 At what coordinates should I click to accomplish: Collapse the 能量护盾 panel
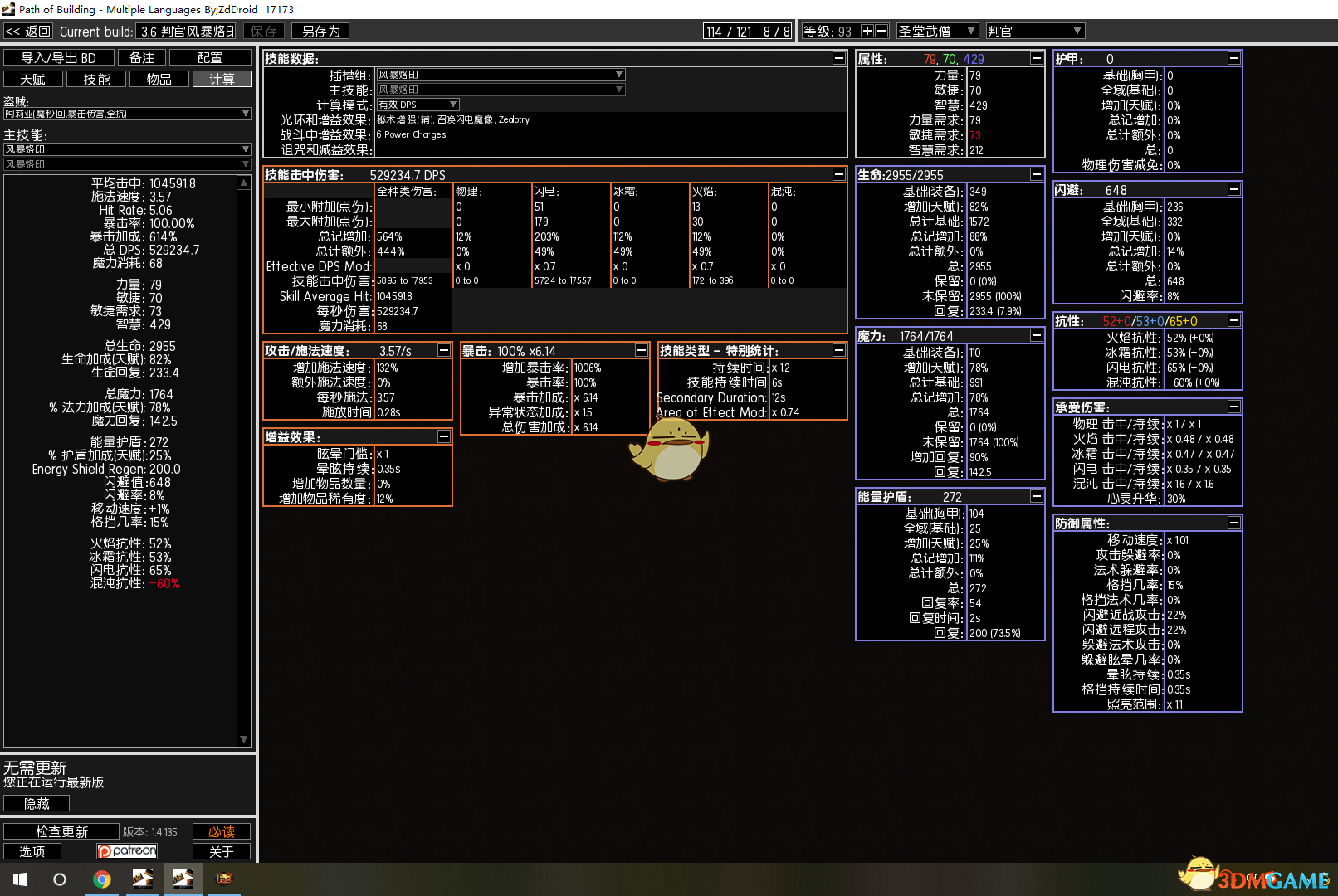1036,496
